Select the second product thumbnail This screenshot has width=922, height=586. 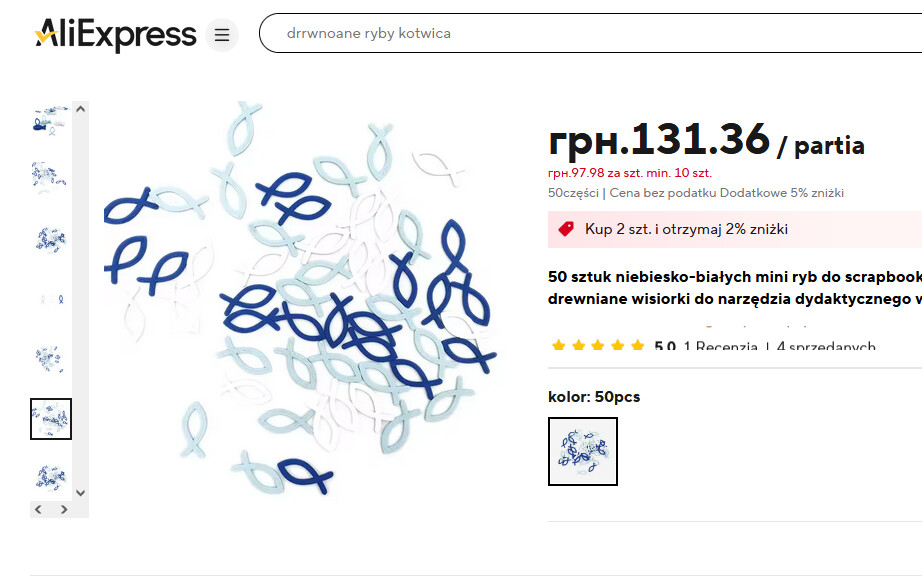click(50, 176)
